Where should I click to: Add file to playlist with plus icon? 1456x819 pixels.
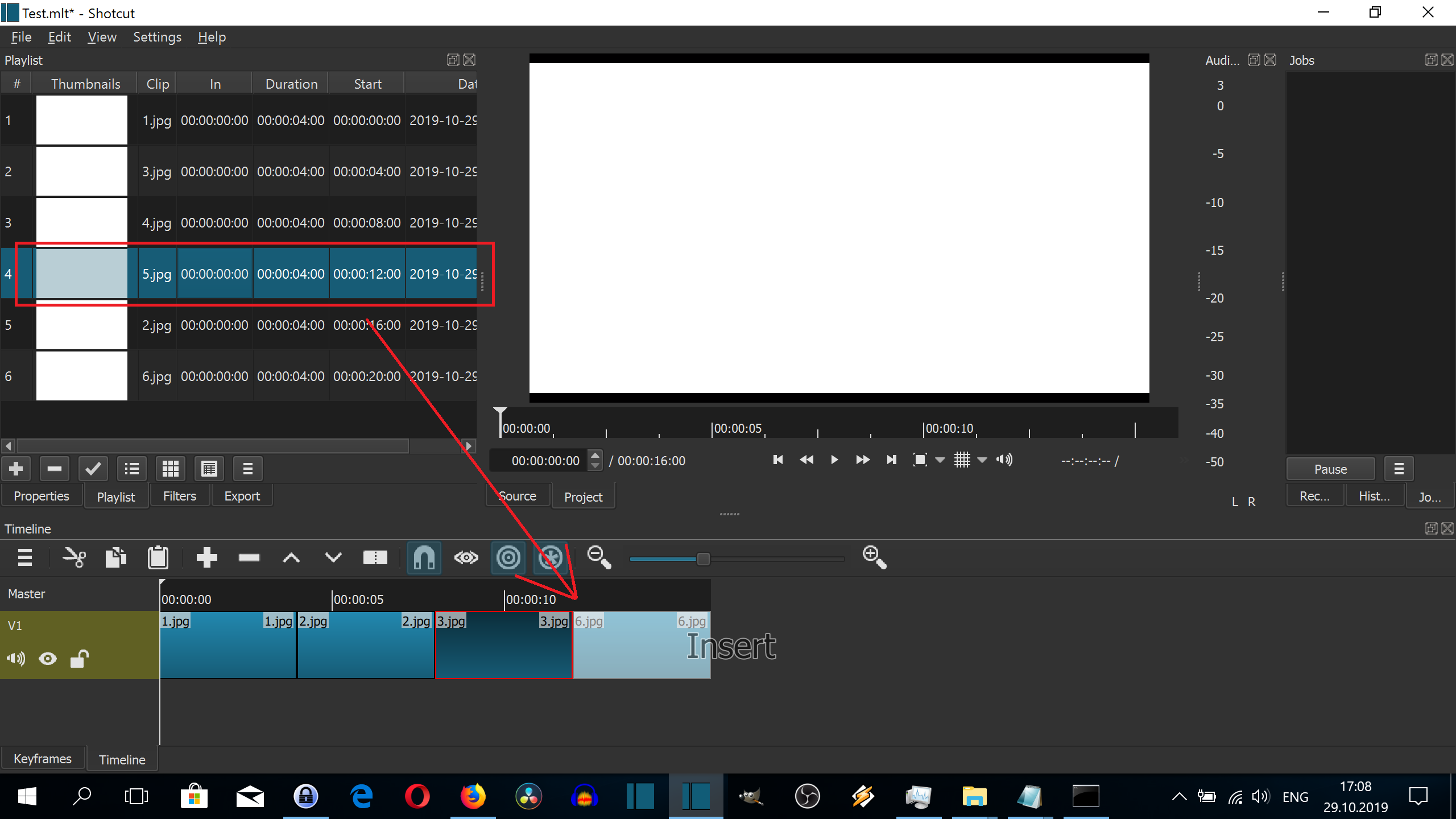pyautogui.click(x=16, y=468)
